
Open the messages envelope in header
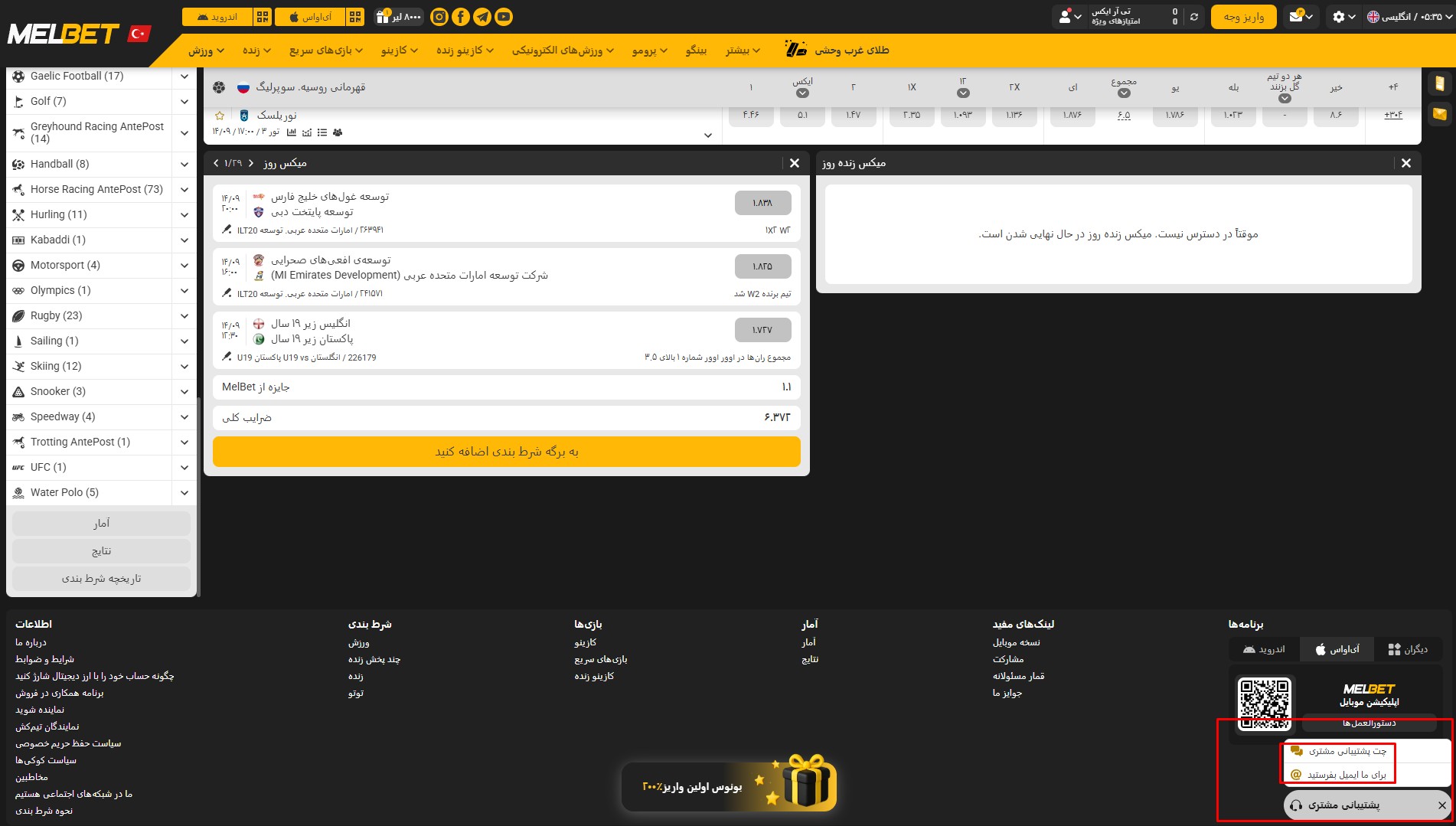pyautogui.click(x=1301, y=17)
